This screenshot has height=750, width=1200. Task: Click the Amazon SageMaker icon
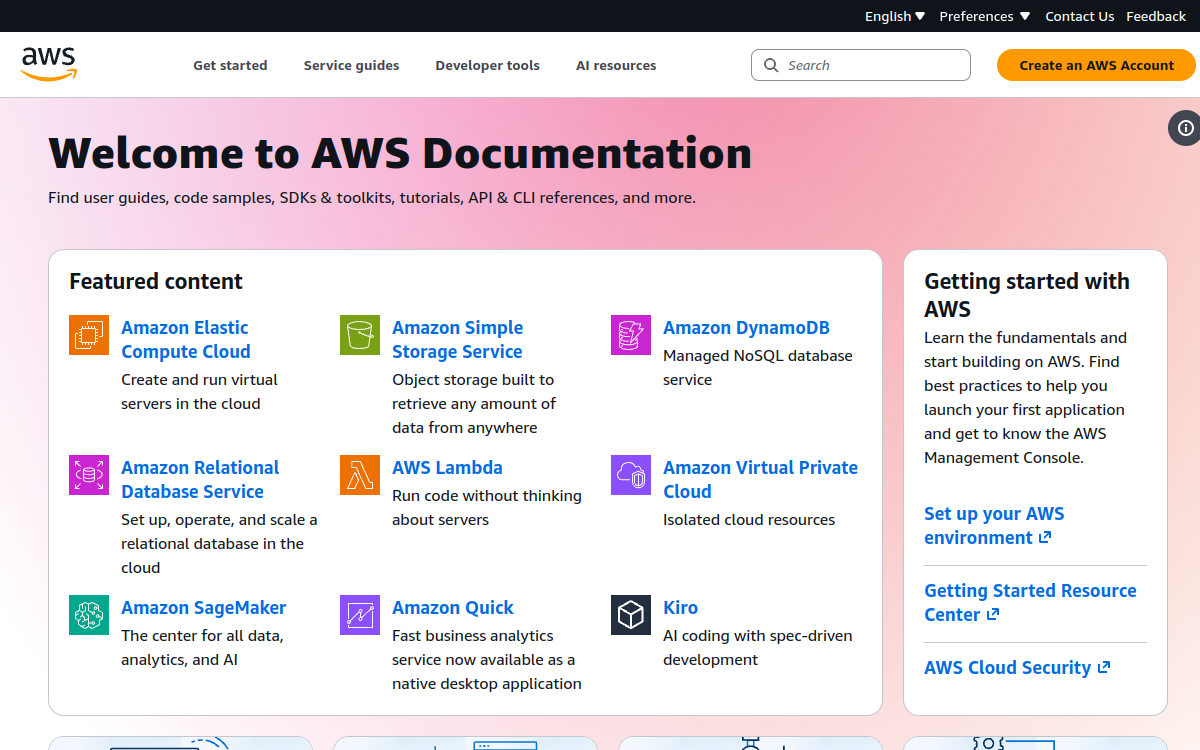[x=89, y=615]
